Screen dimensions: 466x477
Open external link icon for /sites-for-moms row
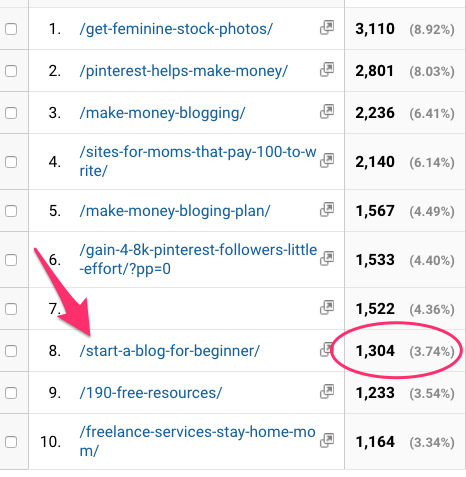click(327, 161)
